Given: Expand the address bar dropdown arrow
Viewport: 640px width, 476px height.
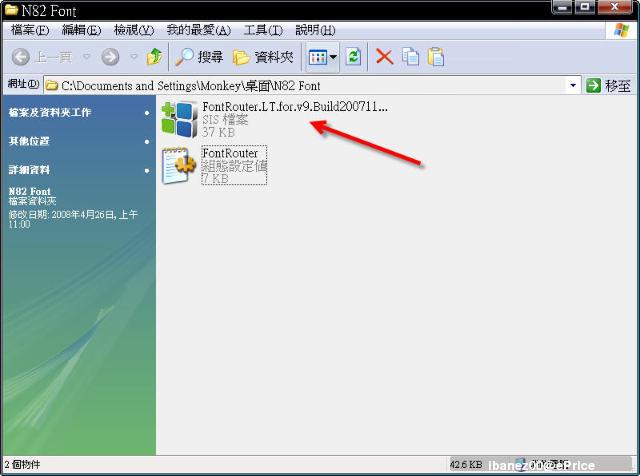Looking at the screenshot, I should [x=573, y=85].
